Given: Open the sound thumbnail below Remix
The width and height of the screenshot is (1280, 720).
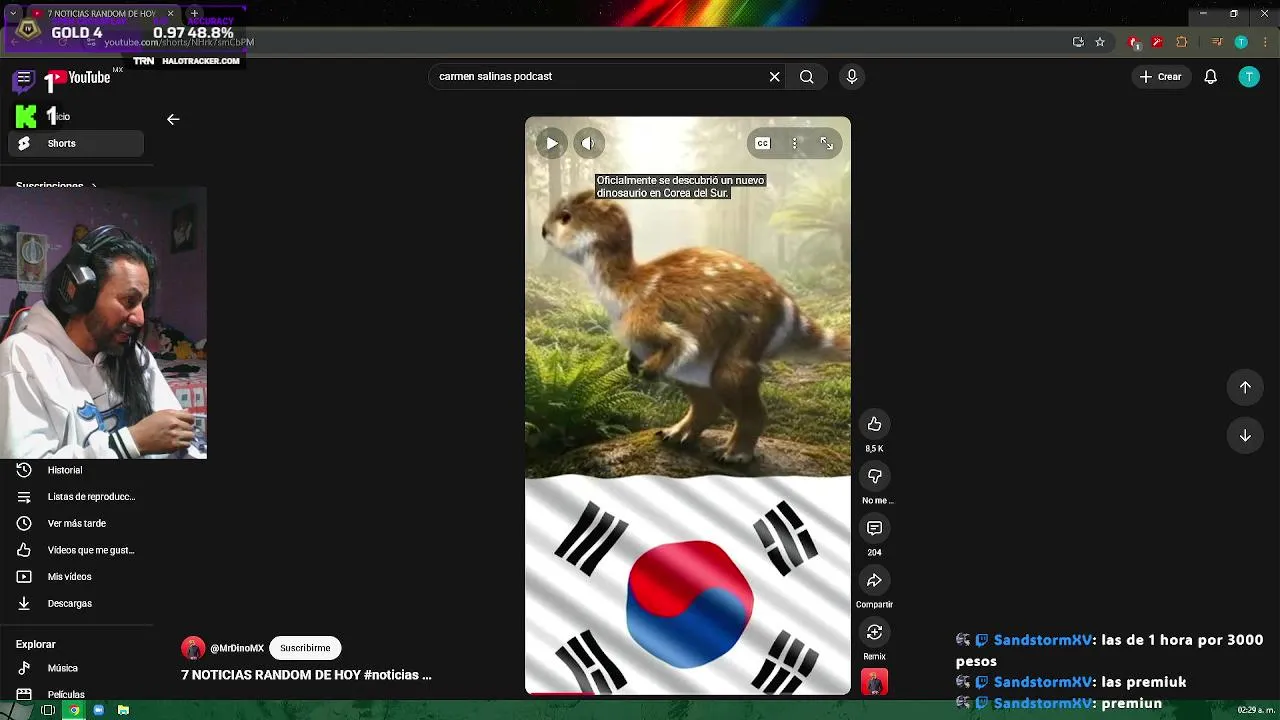Looking at the screenshot, I should [874, 682].
